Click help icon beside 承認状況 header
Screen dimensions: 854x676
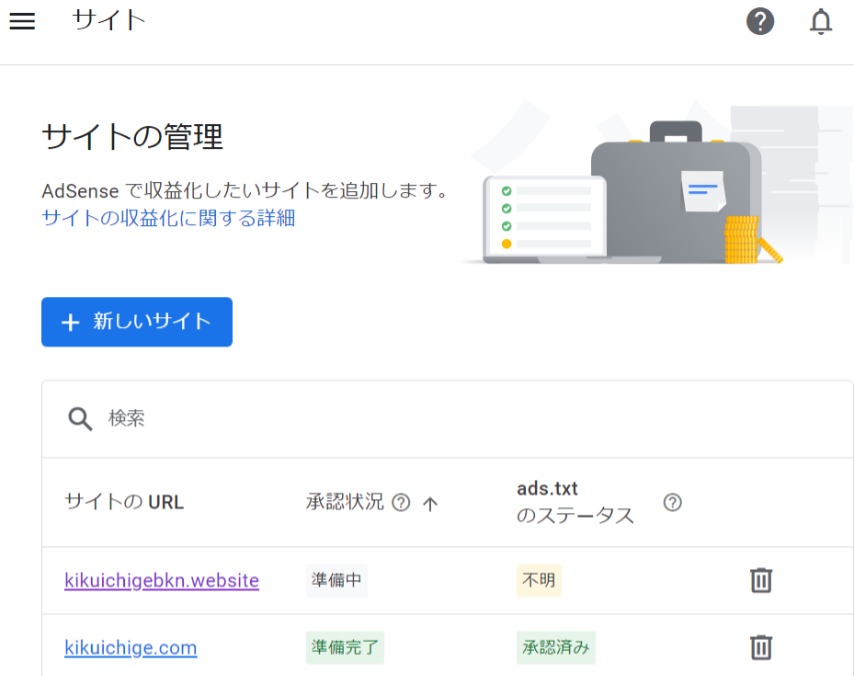pos(401,503)
